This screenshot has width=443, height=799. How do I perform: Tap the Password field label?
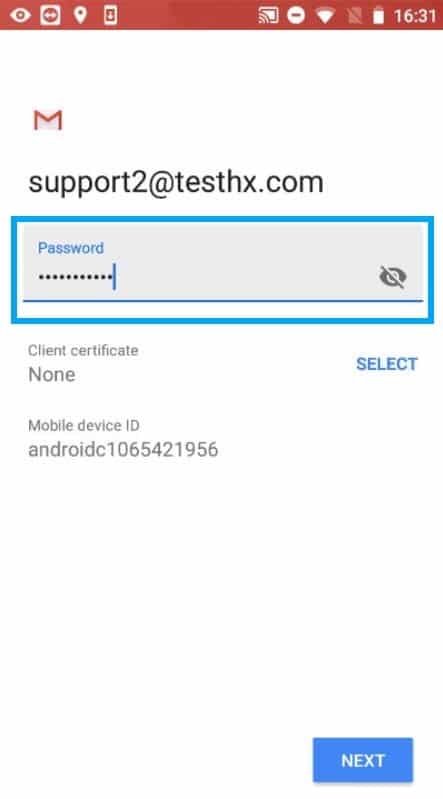click(x=71, y=248)
